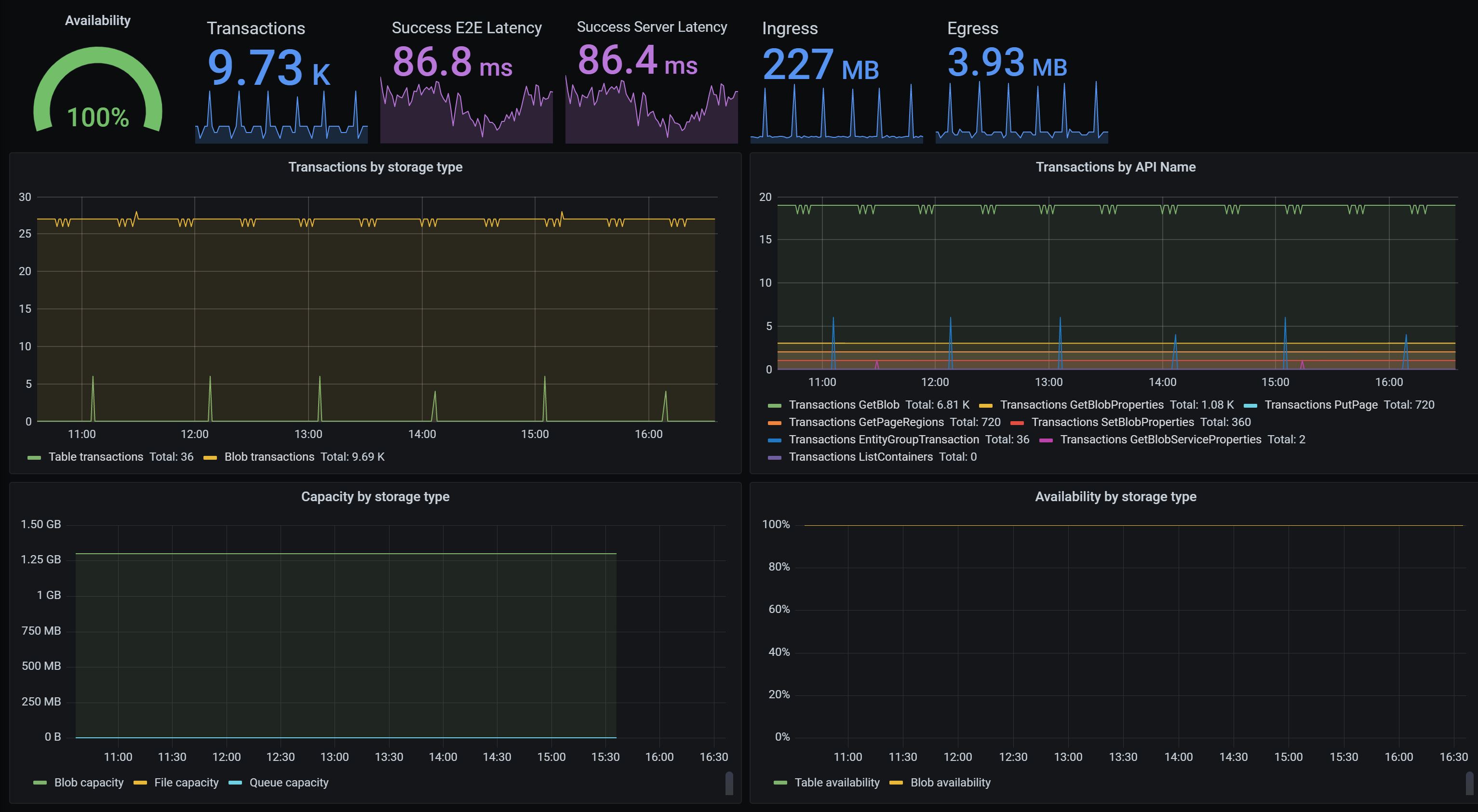Click the Egress stat panel title
1478x812 pixels.
[972, 28]
